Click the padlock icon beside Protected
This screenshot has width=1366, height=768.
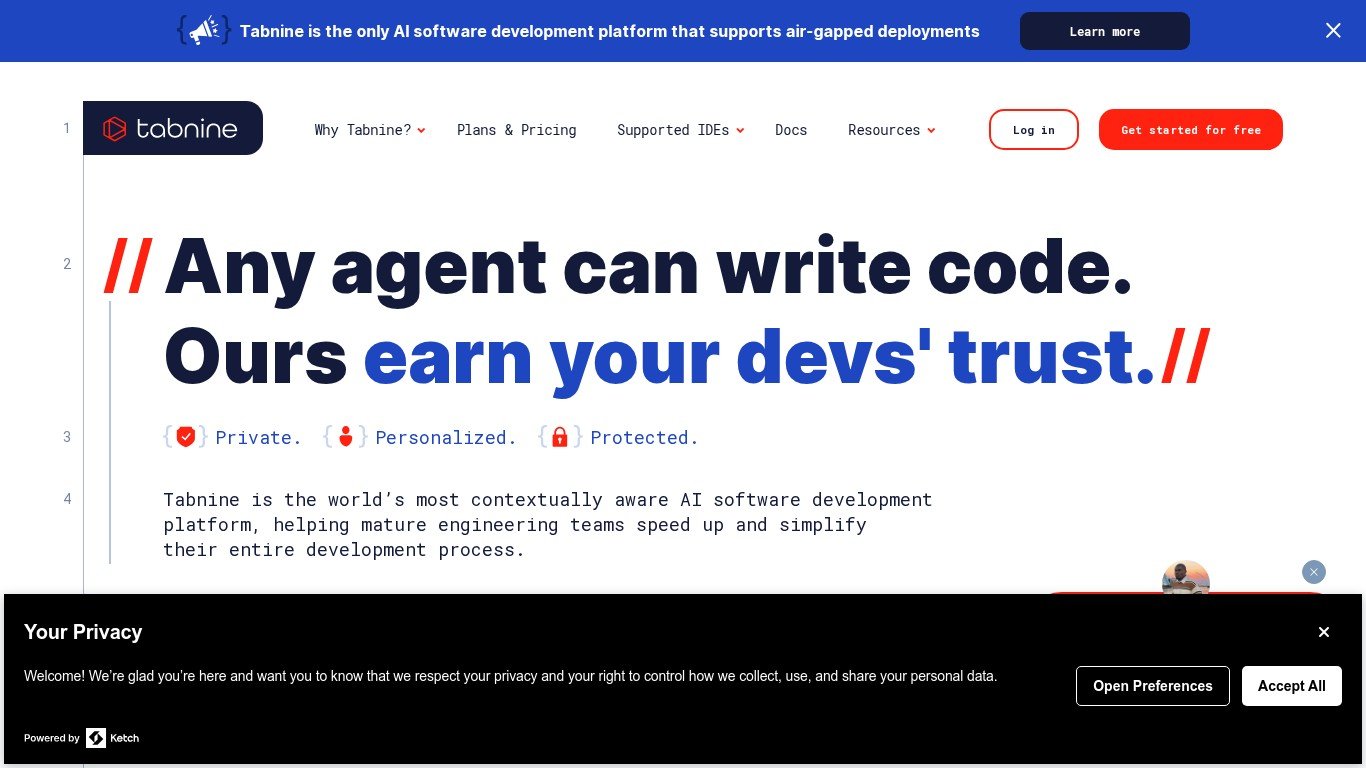coord(560,437)
